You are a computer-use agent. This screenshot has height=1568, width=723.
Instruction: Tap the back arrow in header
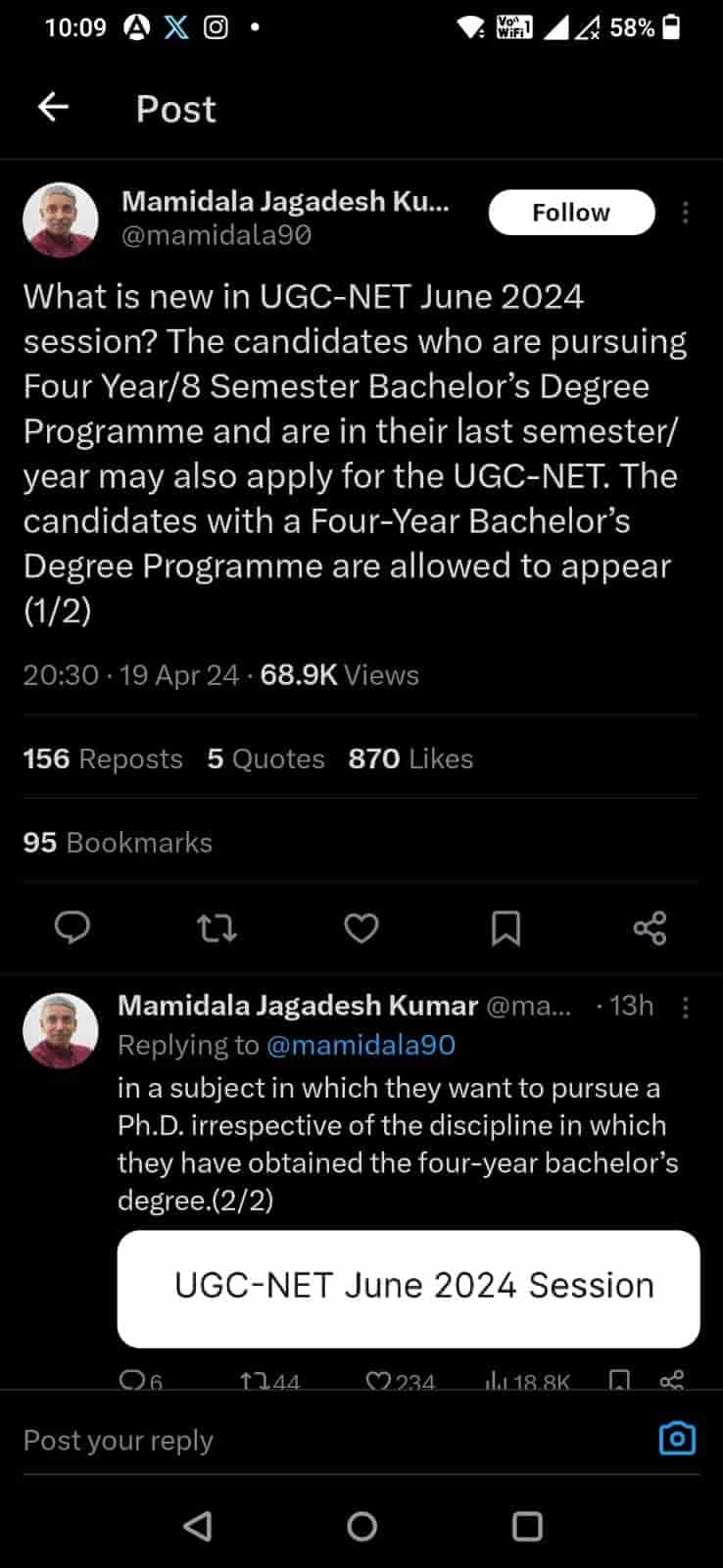click(x=53, y=107)
